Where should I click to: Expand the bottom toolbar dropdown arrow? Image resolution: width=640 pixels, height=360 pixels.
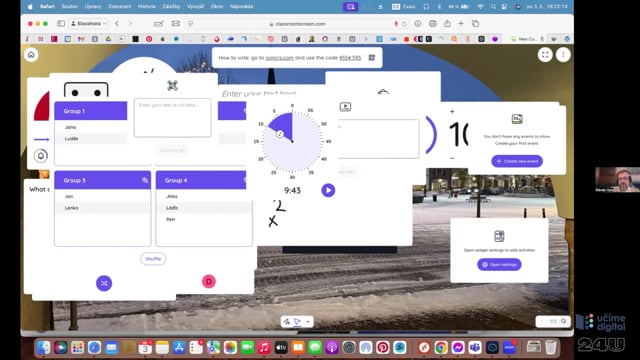coord(308,322)
